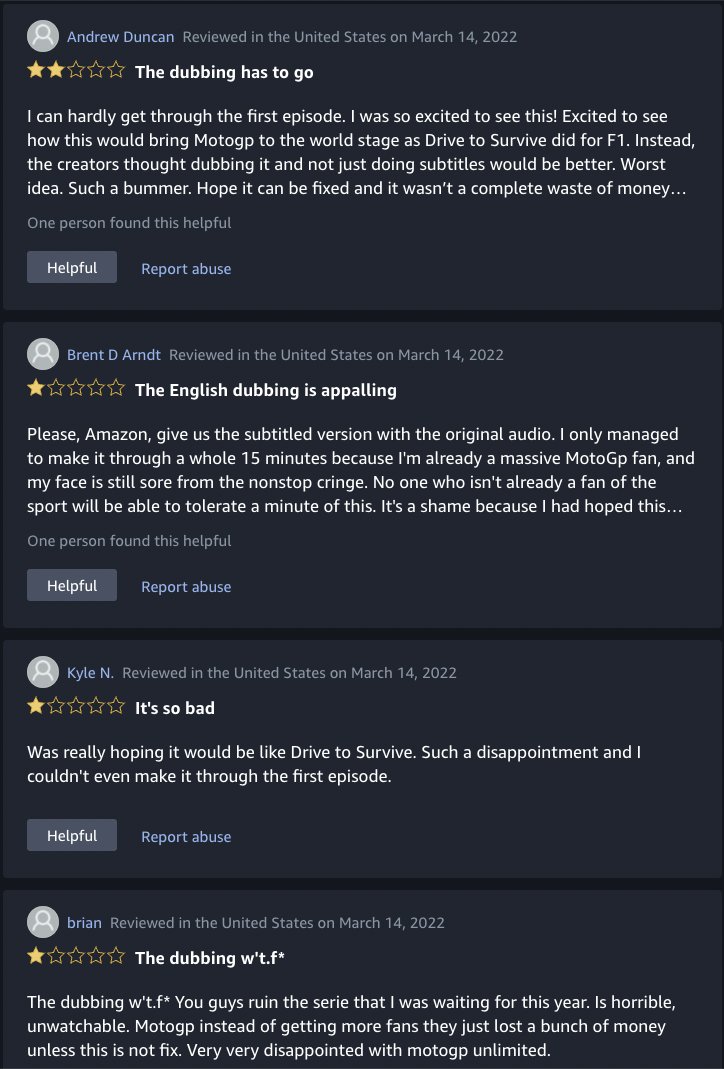The image size is (724, 1069).
Task: Open Brent D Arndt's profile name link
Action: pos(113,355)
